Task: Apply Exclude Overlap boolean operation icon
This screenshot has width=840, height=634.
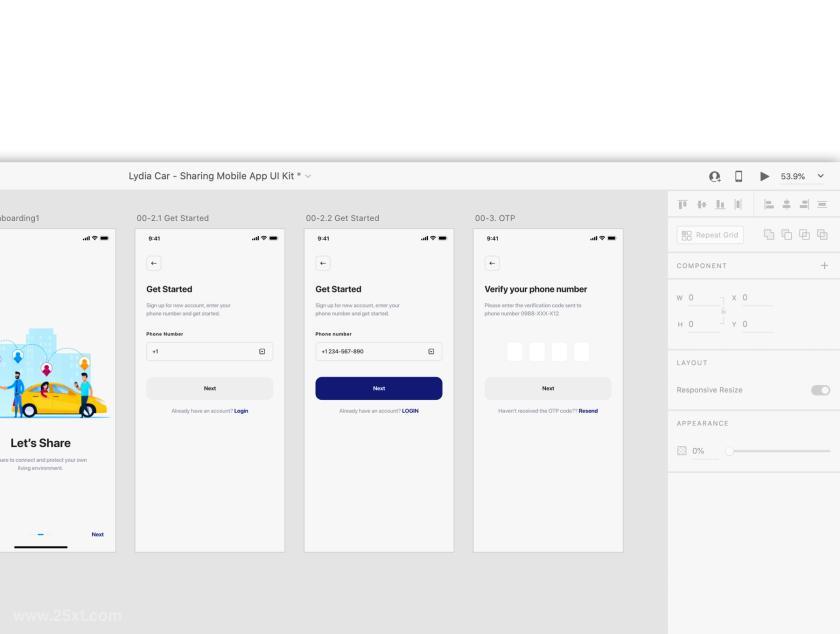Action: [822, 234]
